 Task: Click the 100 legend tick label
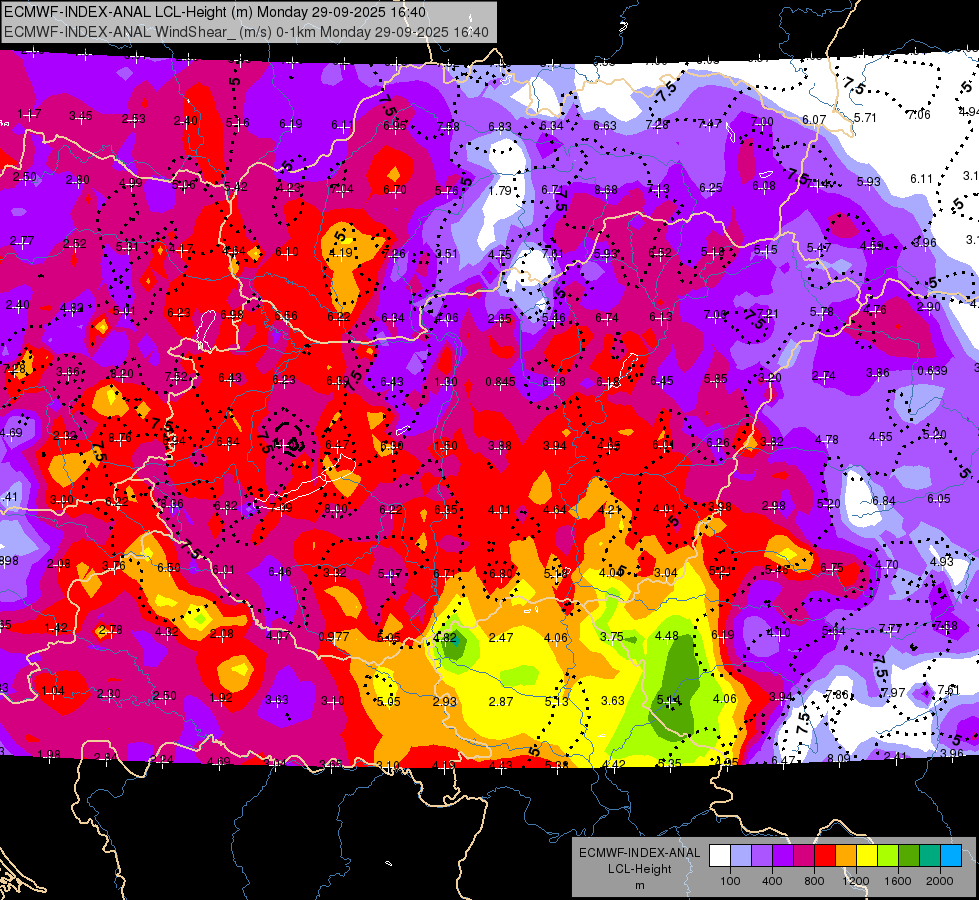730,881
